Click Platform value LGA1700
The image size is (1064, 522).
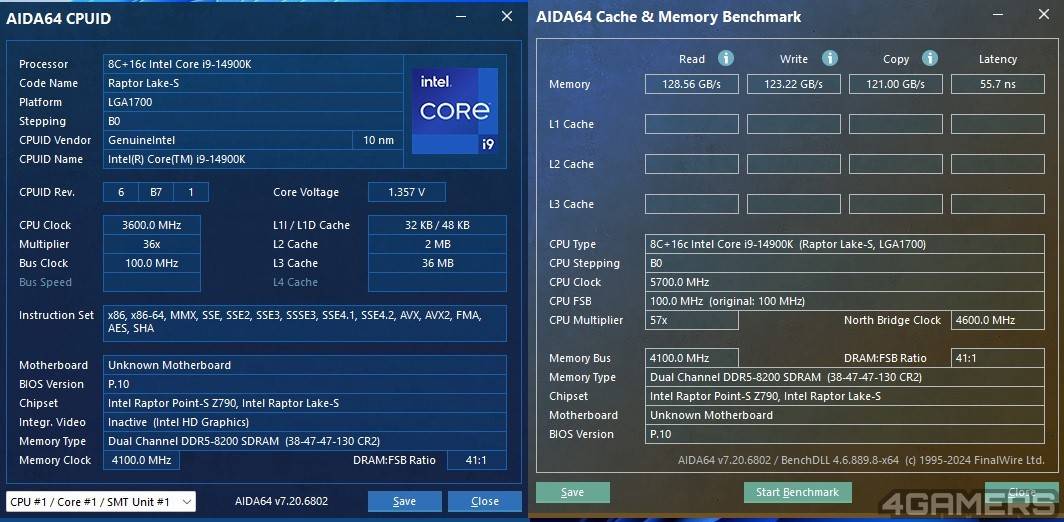tap(253, 102)
